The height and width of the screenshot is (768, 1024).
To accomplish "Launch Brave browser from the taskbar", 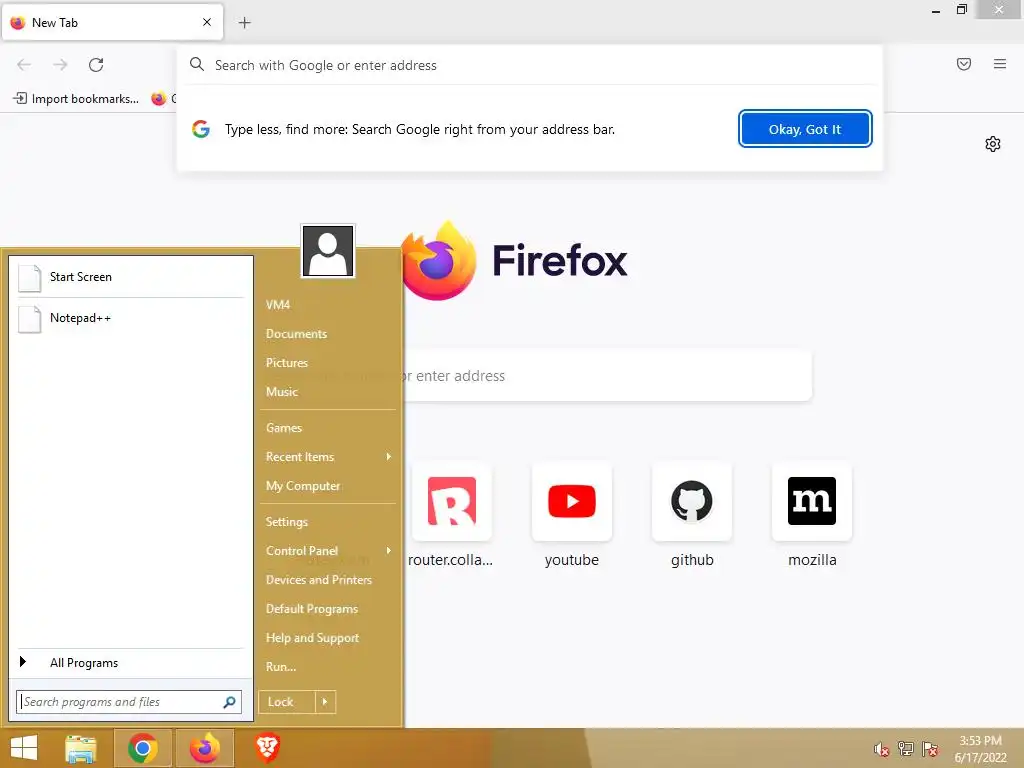I will pyautogui.click(x=266, y=748).
